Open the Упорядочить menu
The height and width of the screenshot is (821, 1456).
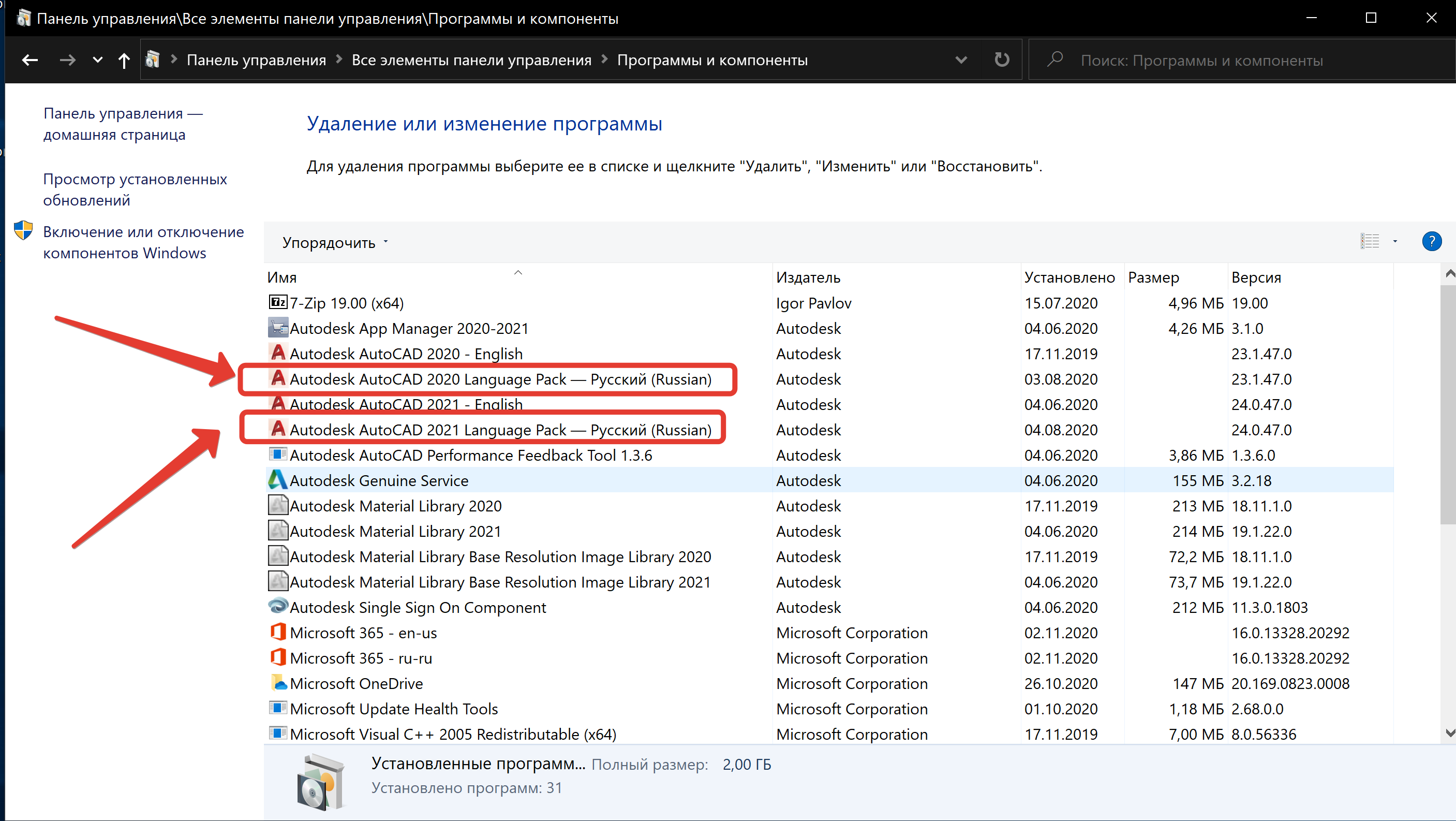coord(335,243)
